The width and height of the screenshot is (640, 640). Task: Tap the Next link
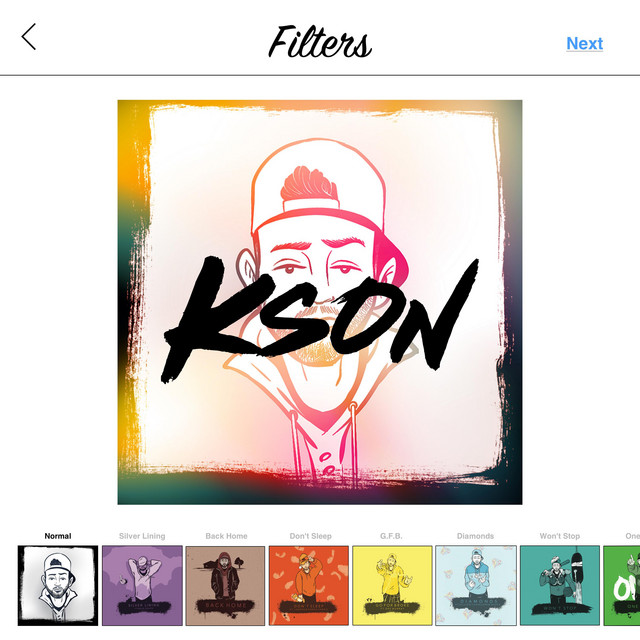pyautogui.click(x=584, y=43)
